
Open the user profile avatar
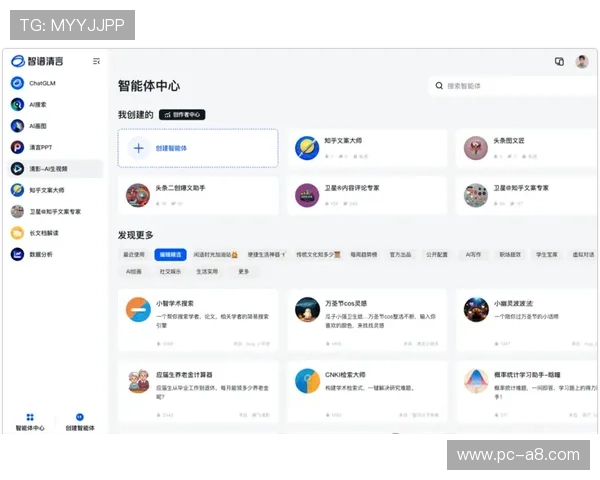(582, 62)
